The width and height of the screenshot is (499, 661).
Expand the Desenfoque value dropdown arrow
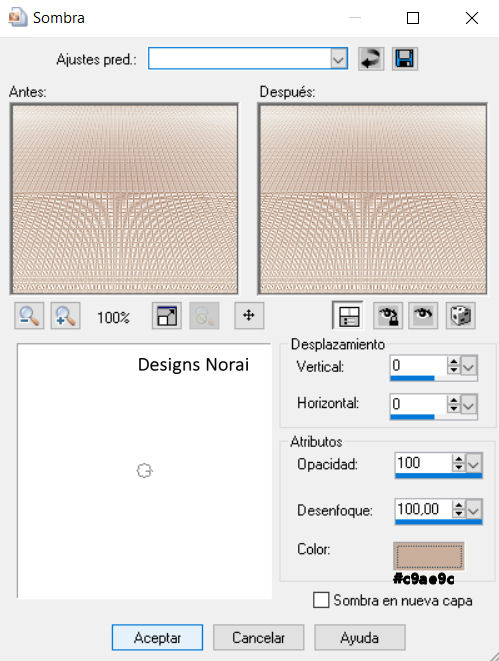pyautogui.click(x=474, y=510)
